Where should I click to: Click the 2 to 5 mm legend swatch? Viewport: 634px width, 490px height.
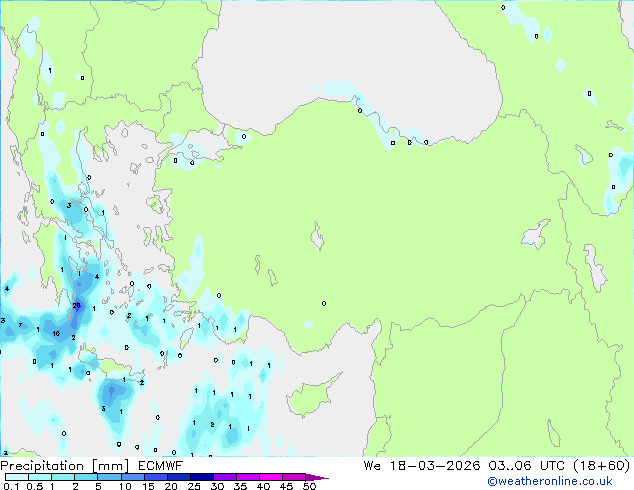click(x=86, y=477)
